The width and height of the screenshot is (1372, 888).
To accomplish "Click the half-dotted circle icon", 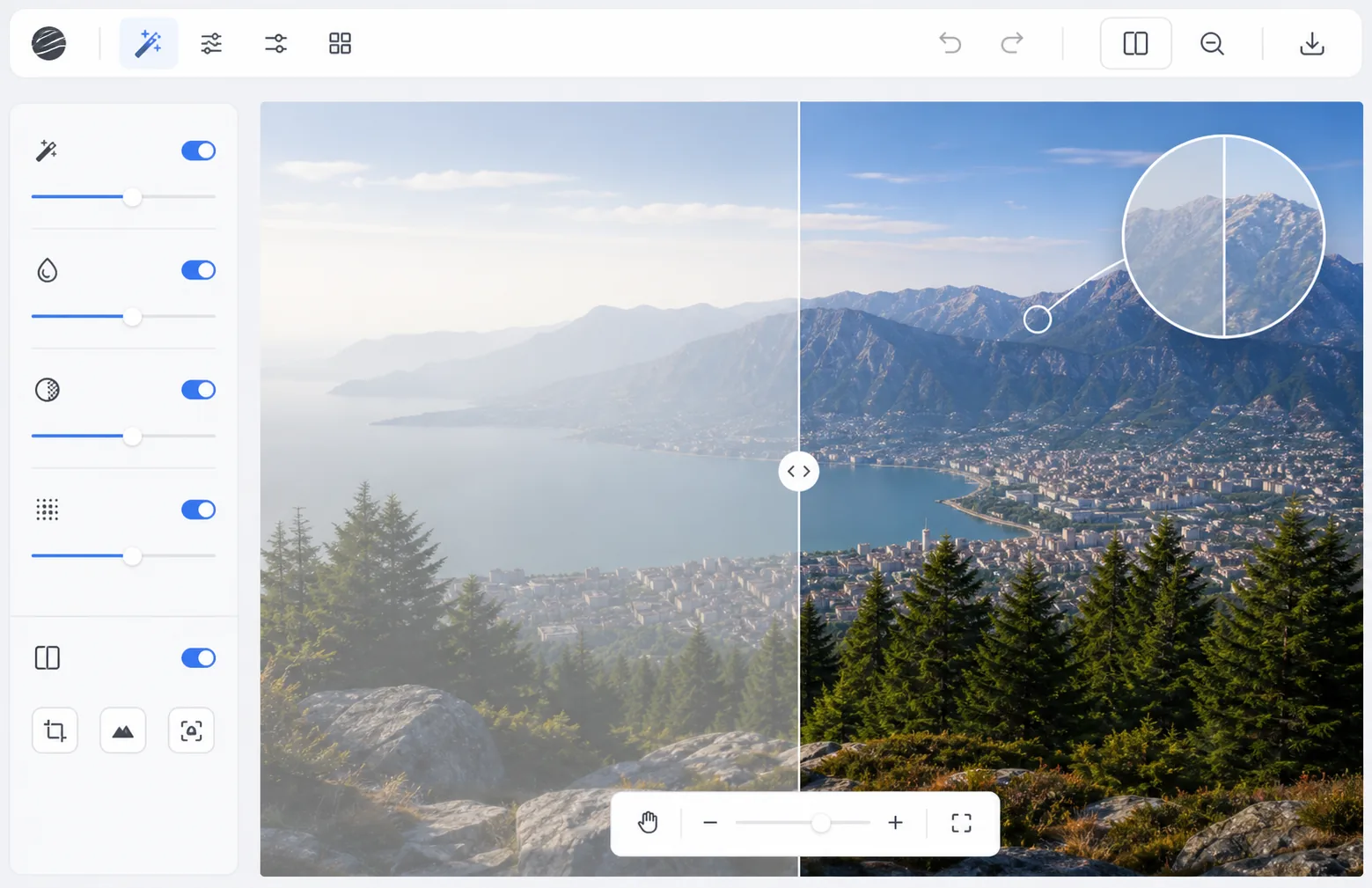I will pyautogui.click(x=47, y=390).
